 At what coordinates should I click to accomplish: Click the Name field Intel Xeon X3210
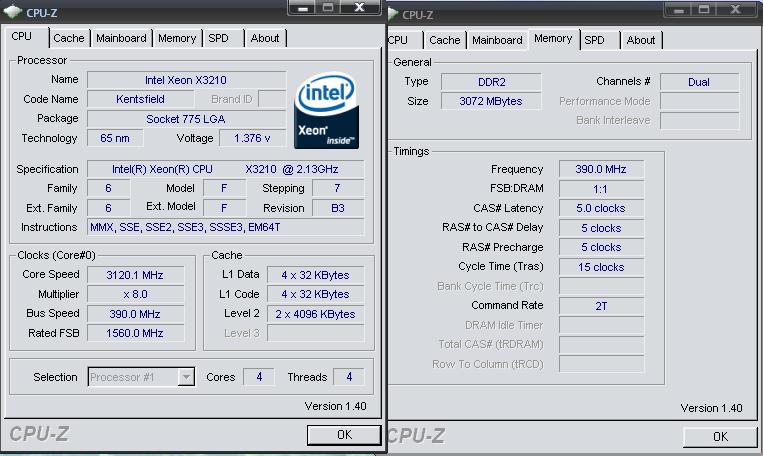click(186, 80)
